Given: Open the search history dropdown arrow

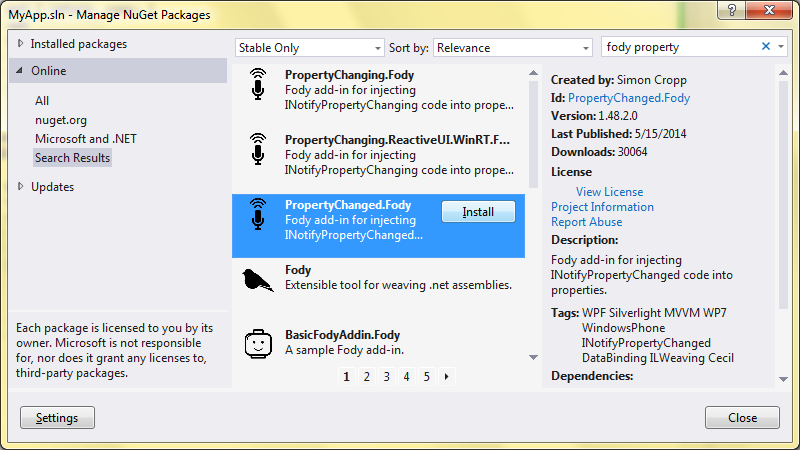Looking at the screenshot, I should [781, 46].
